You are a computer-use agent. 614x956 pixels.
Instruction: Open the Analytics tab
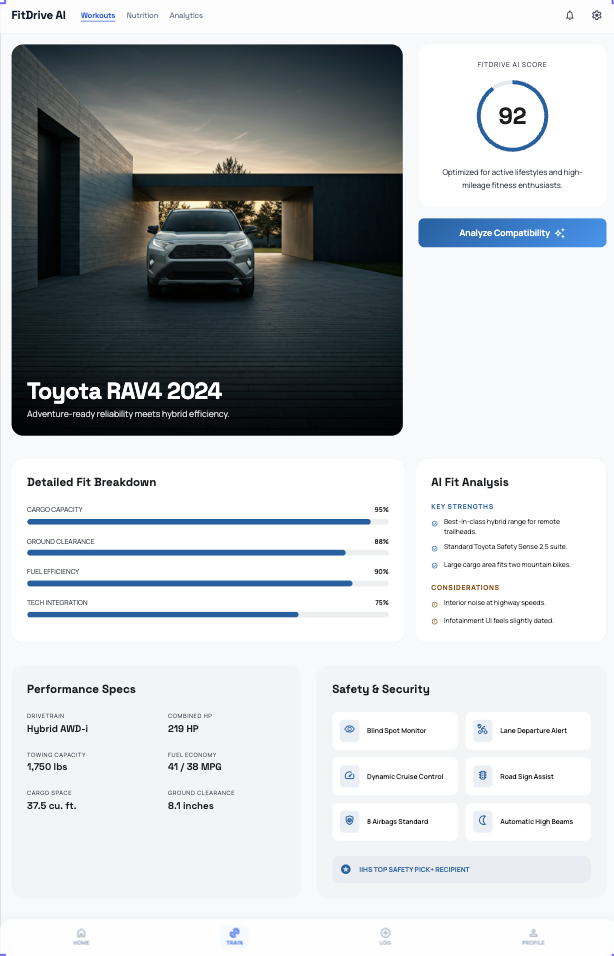[x=186, y=15]
